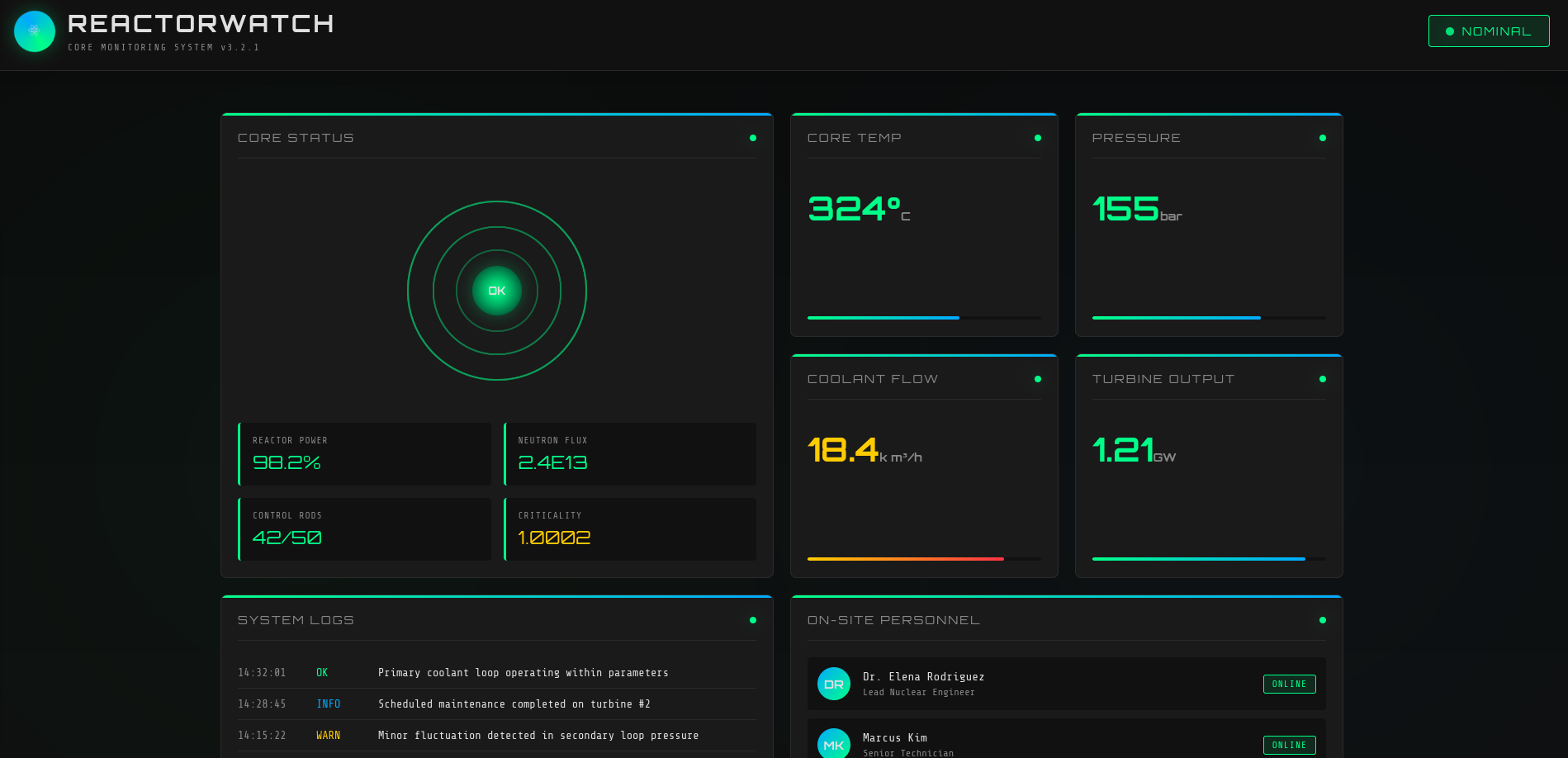The width and height of the screenshot is (1568, 758).
Task: Click the DR avatar for Elena Rodriguez
Action: point(834,684)
